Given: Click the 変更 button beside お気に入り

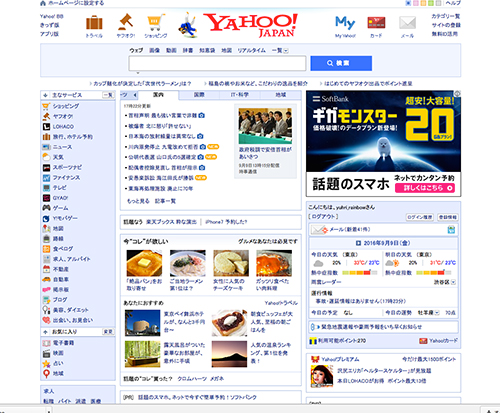Looking at the screenshot, I should 108,332.
